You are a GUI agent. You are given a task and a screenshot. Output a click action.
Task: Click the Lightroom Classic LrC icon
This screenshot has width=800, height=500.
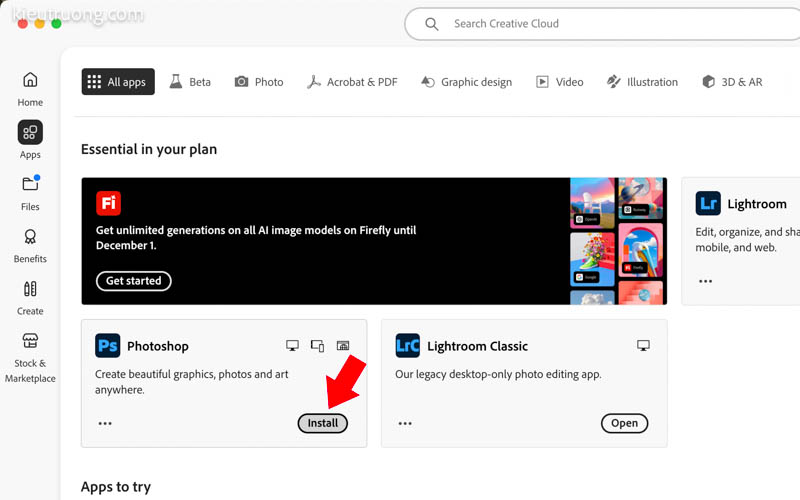pos(408,345)
